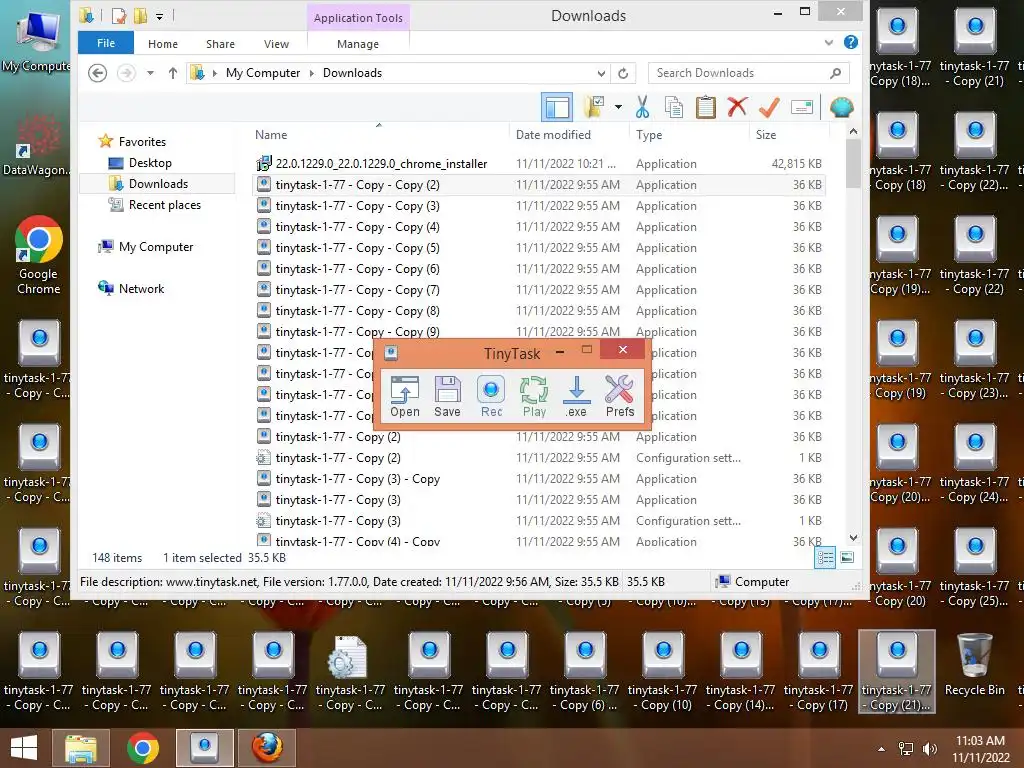Select the DataWagon desktop shortcut
Viewport: 1024px width, 768px height.
pos(36,145)
